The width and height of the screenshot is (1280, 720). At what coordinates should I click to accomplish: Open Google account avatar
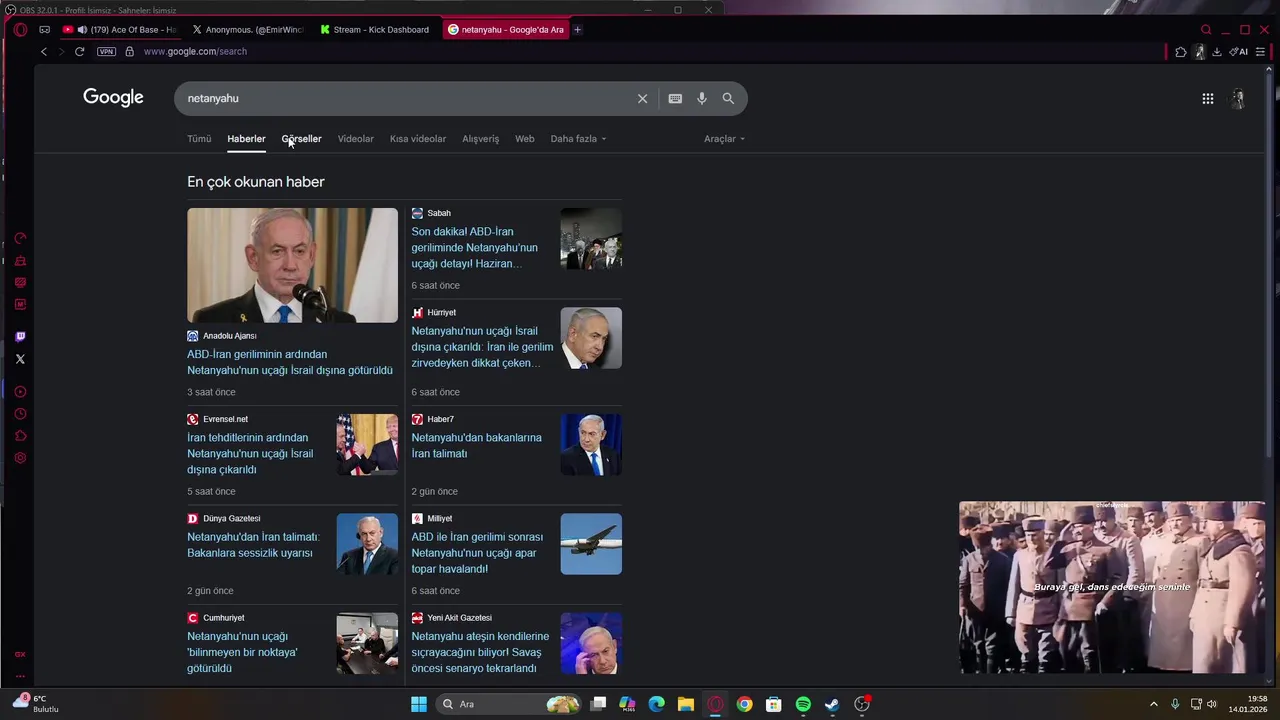click(x=1238, y=98)
